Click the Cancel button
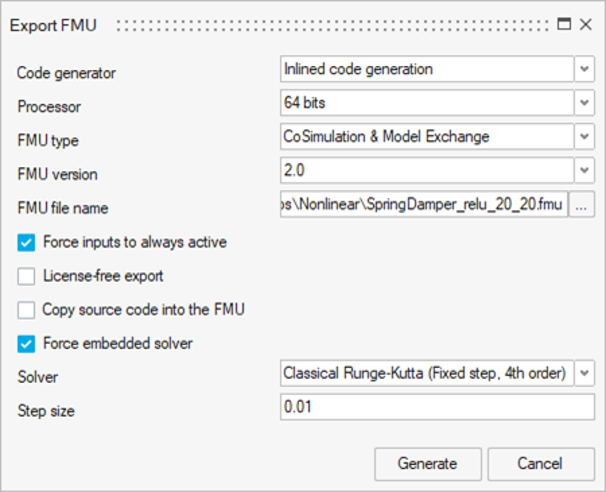The width and height of the screenshot is (606, 492). click(541, 464)
